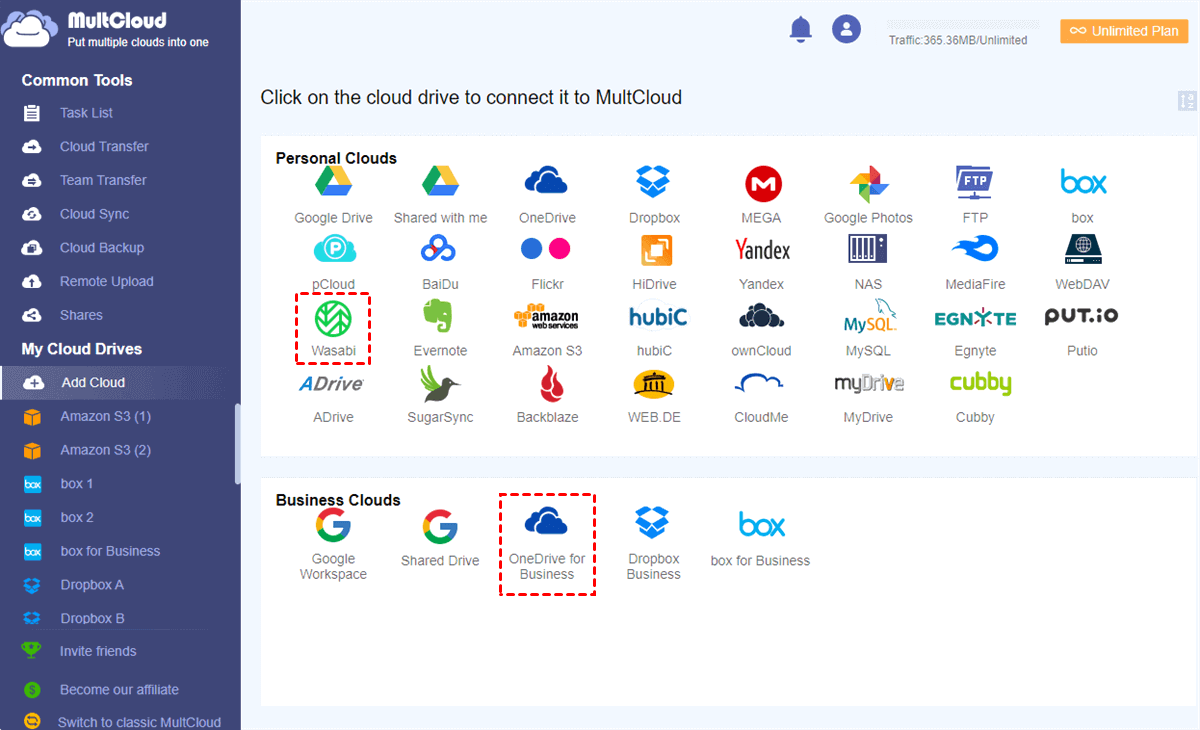
Task: Select the MediaFire icon
Action: tap(975, 249)
